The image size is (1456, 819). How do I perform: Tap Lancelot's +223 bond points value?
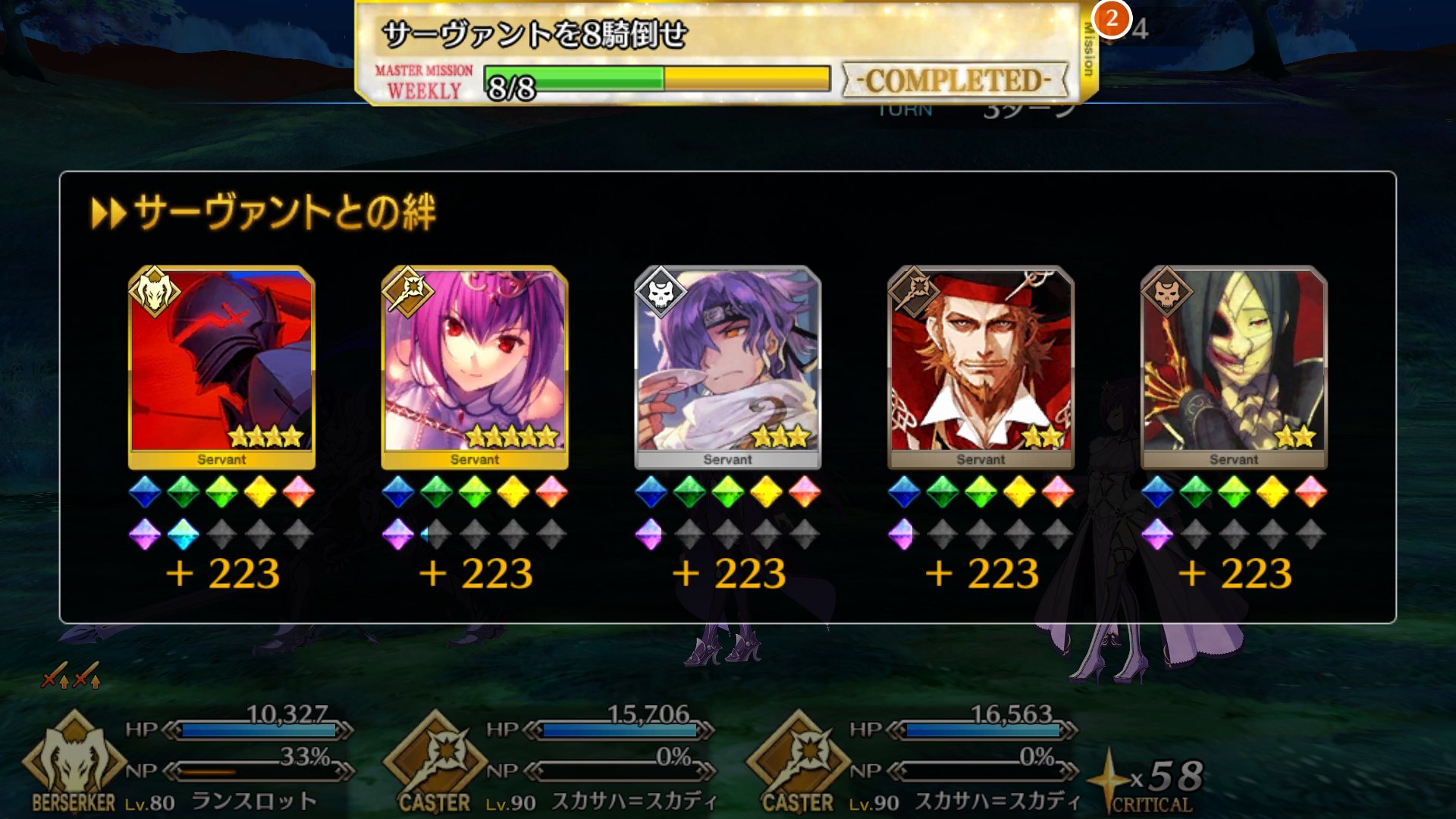click(223, 574)
